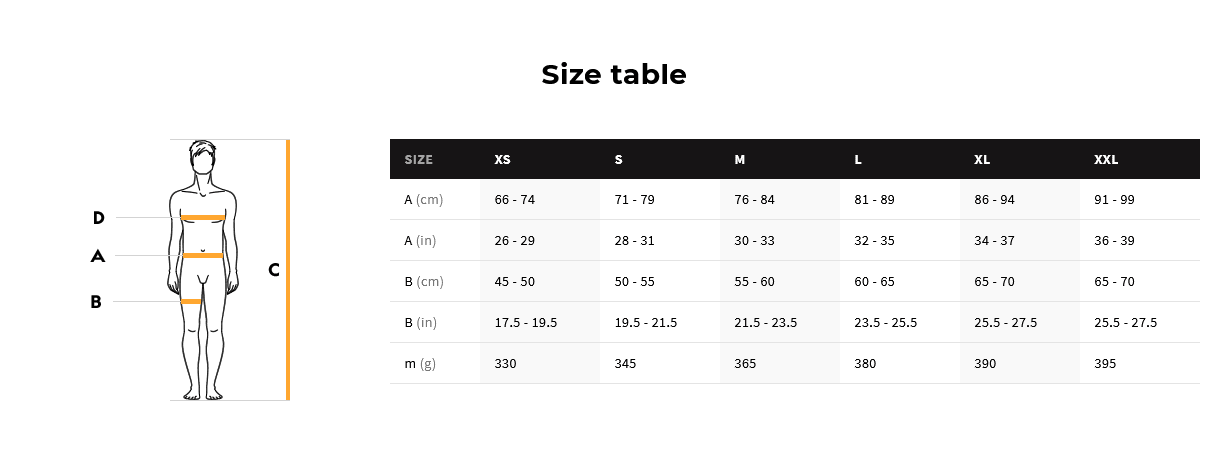Click the vertical orange height bar
Viewport: 1230px width, 463px height.
pyautogui.click(x=288, y=270)
